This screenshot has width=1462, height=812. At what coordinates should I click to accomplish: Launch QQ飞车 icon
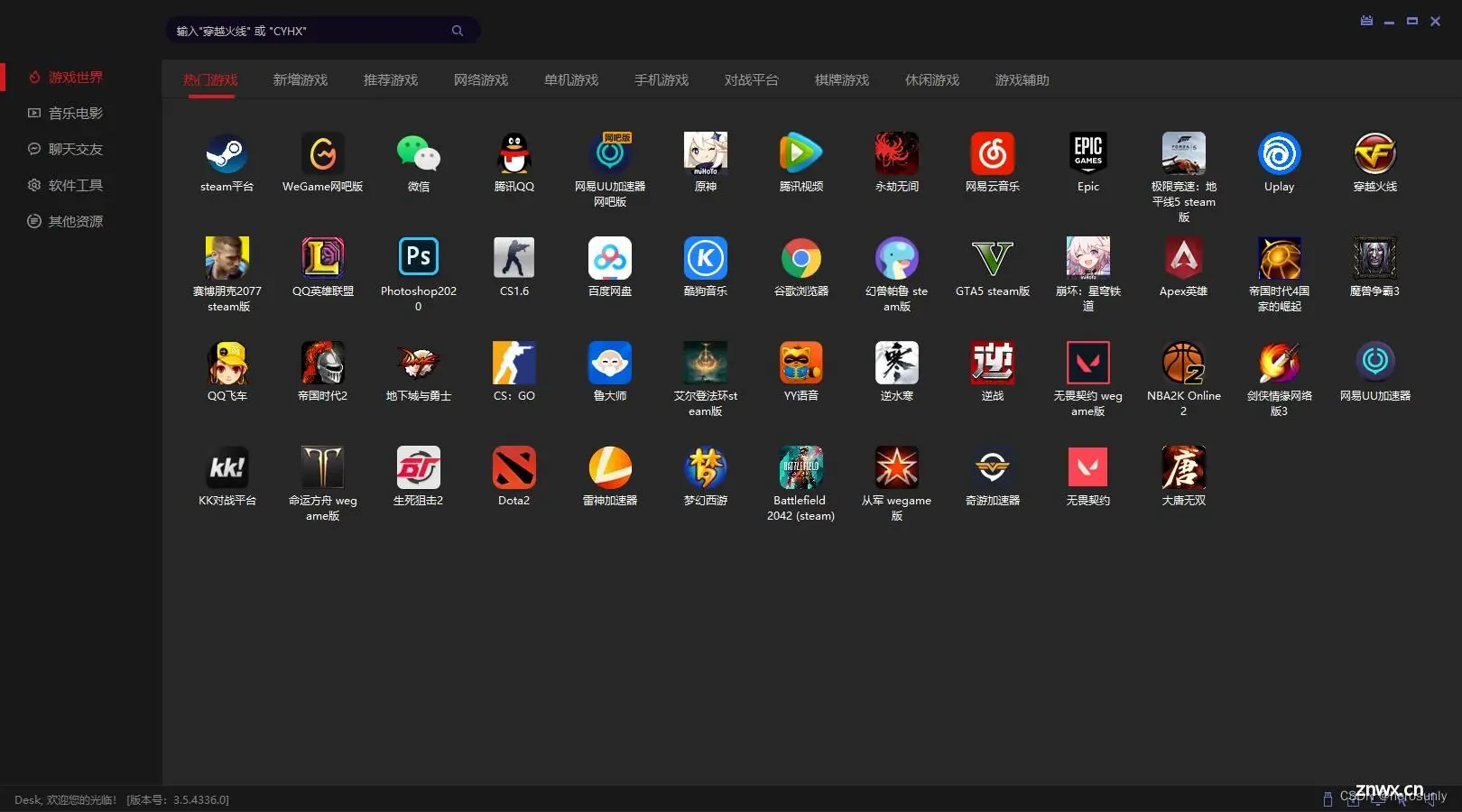pyautogui.click(x=227, y=364)
